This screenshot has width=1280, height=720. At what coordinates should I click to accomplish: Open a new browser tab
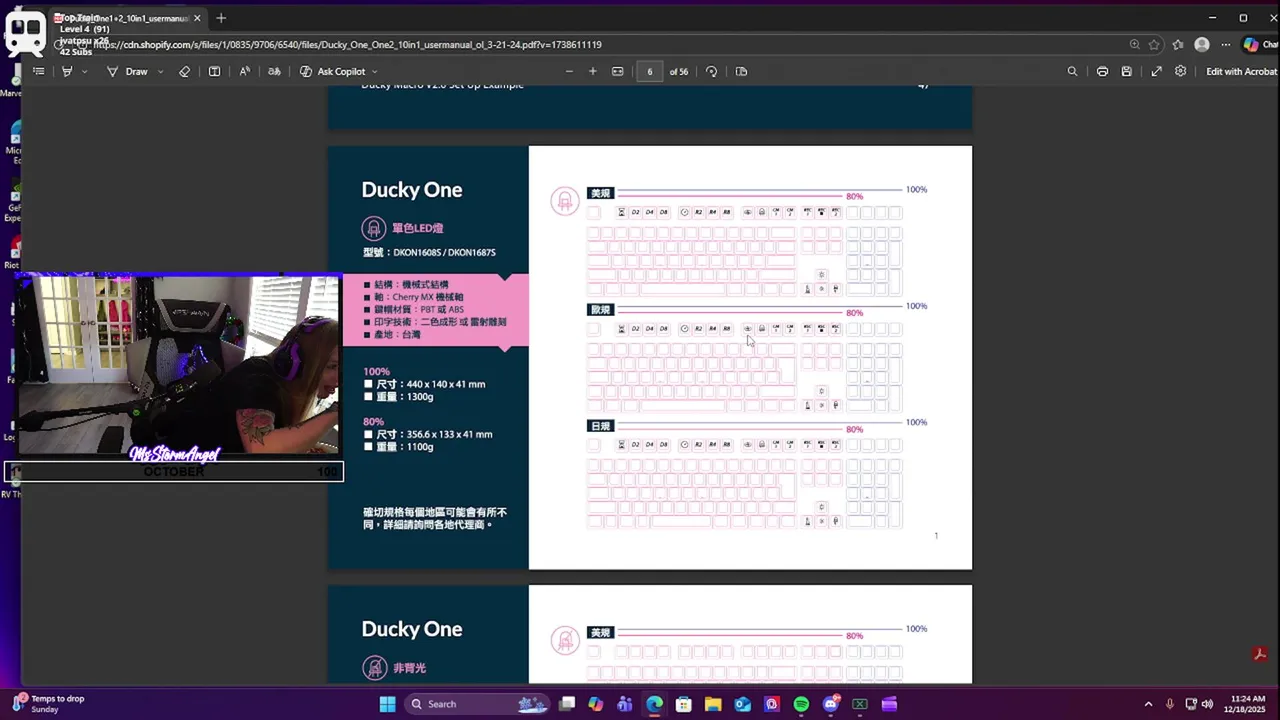click(221, 18)
